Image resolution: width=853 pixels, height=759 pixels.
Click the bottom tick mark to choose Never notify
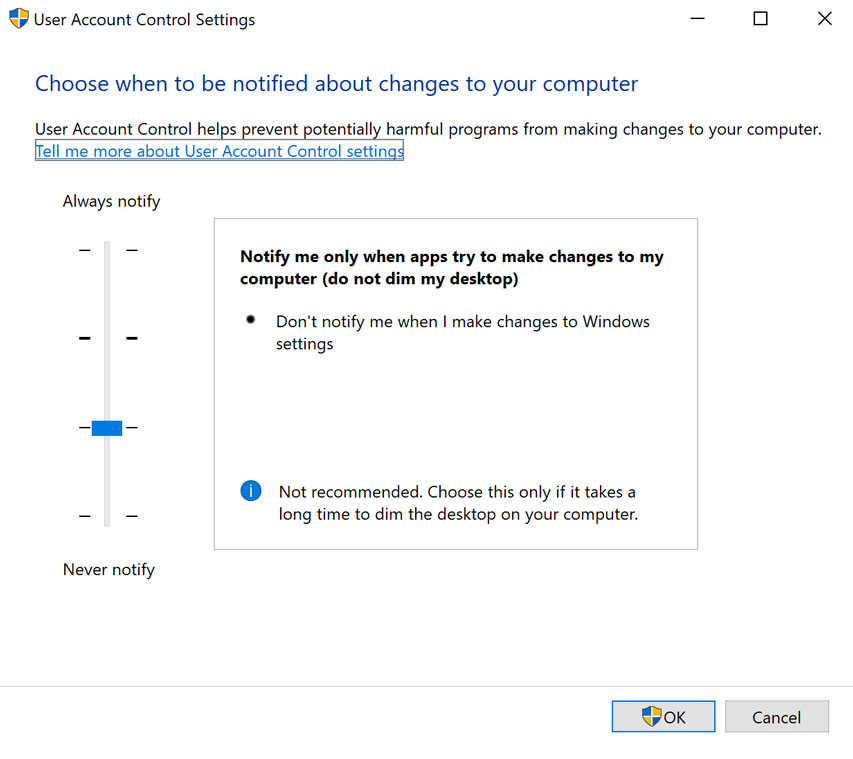click(105, 516)
